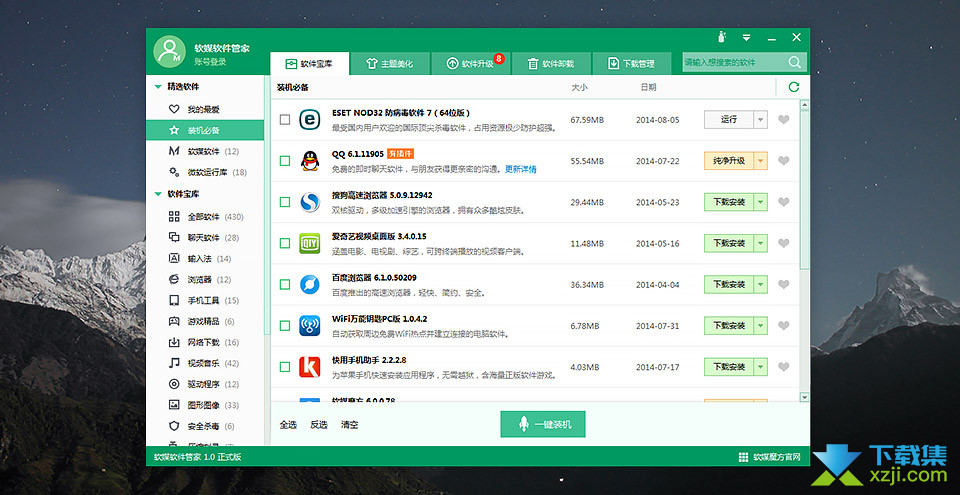Check the WiFi万能钥匙PC版 checkbox
This screenshot has width=960, height=495.
point(285,325)
